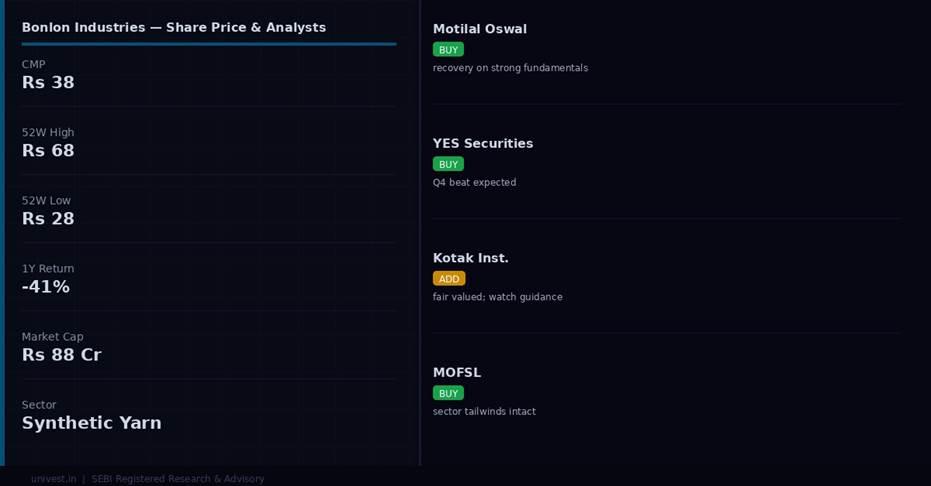Select the 52W High label
931x486 pixels.
[48, 132]
